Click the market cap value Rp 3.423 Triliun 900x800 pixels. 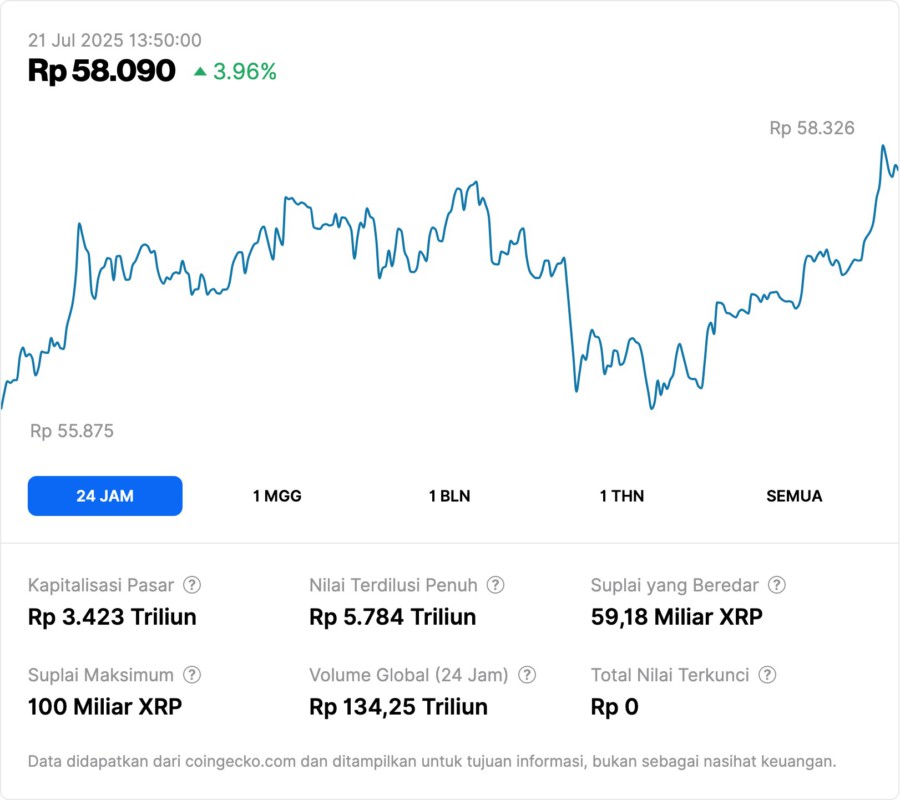pyautogui.click(x=112, y=617)
